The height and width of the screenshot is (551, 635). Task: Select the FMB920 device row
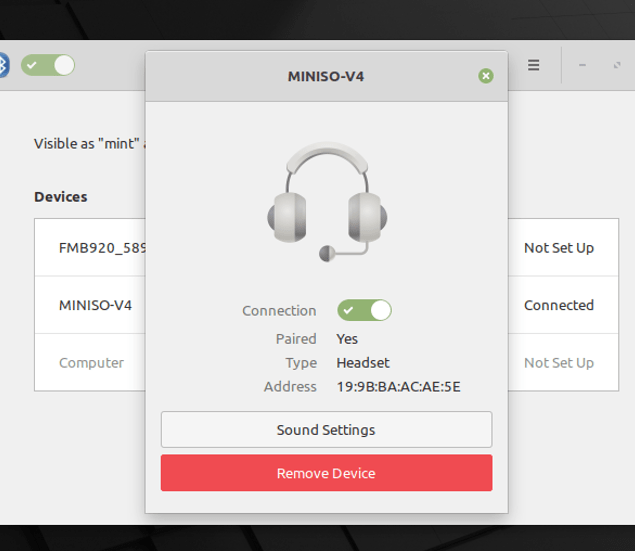point(326,248)
